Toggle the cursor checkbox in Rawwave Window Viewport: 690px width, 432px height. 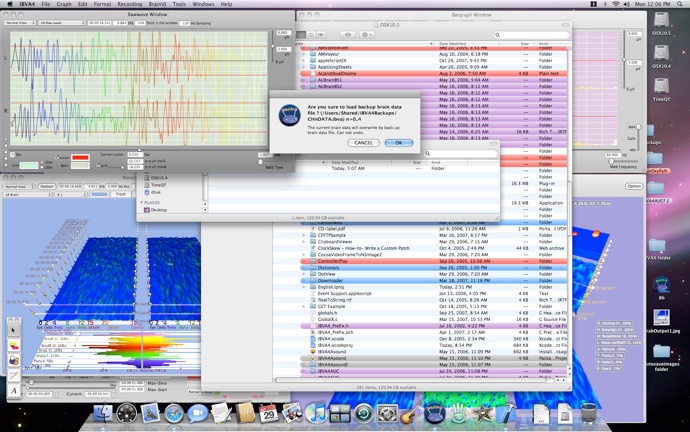coord(57,157)
